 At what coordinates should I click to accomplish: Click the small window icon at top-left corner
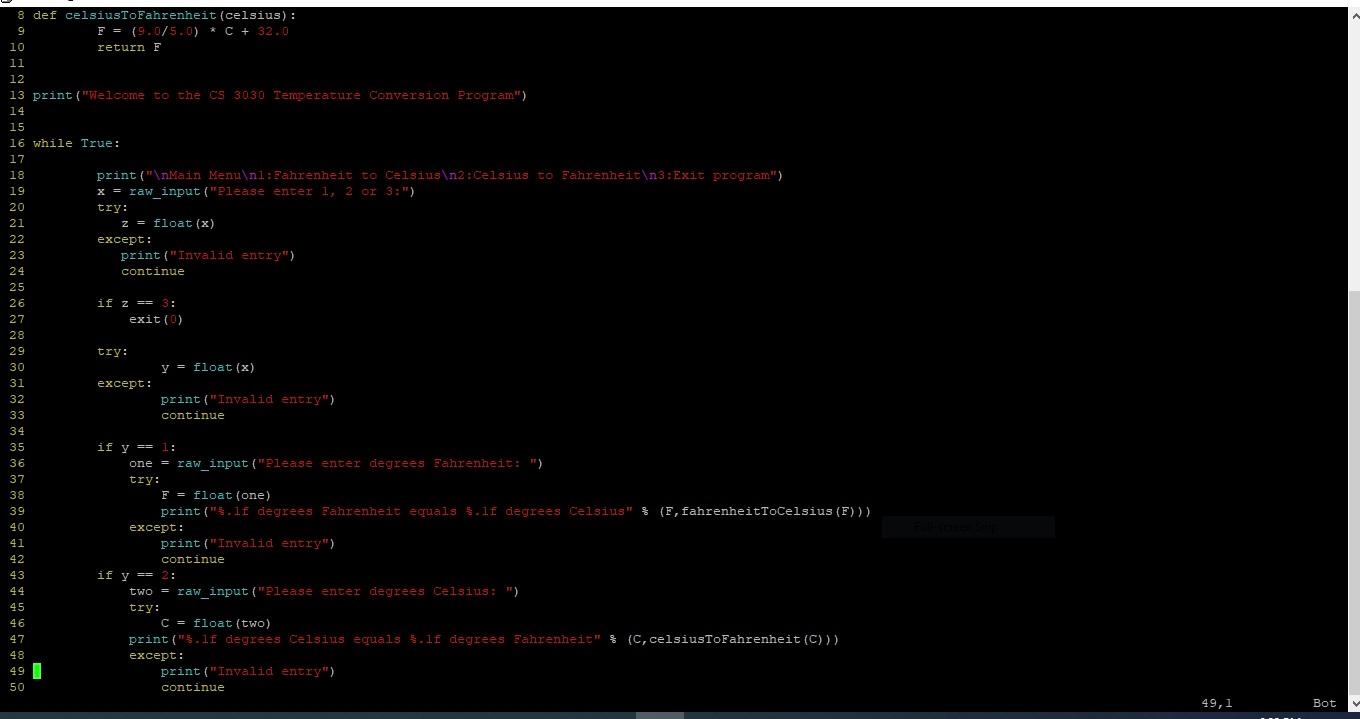point(8,4)
